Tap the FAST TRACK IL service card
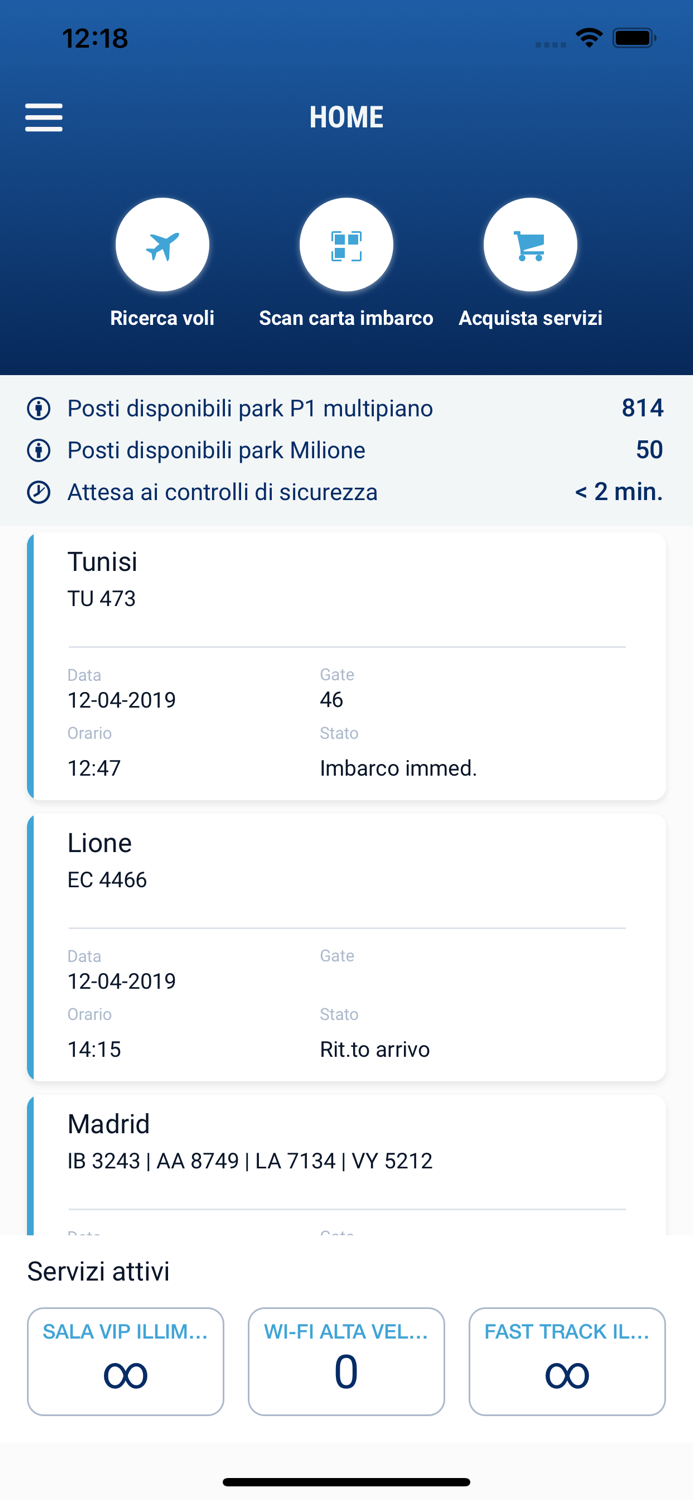The height and width of the screenshot is (1500, 693). (x=567, y=1361)
